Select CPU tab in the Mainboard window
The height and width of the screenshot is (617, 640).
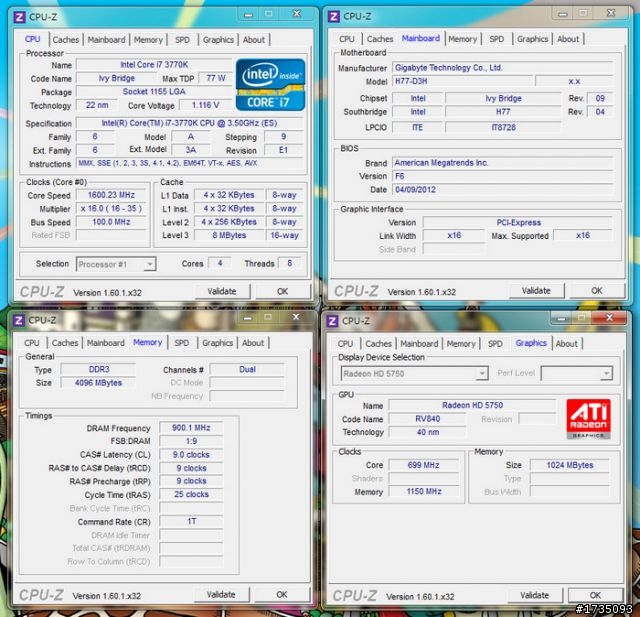(x=347, y=39)
